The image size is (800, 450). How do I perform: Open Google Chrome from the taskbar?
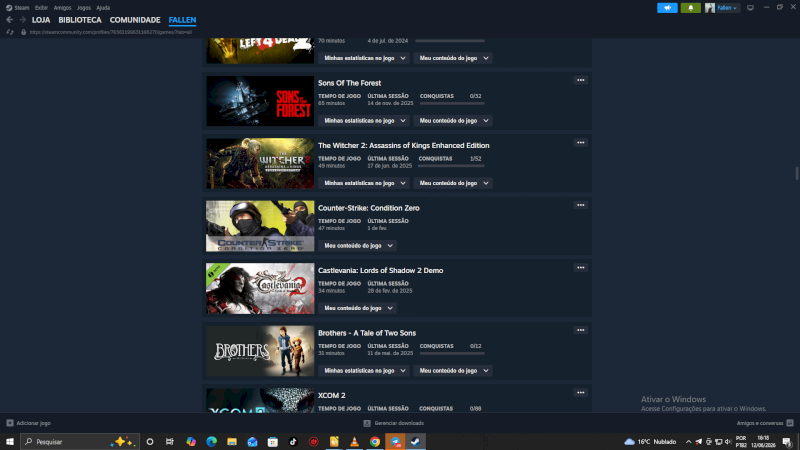375,442
